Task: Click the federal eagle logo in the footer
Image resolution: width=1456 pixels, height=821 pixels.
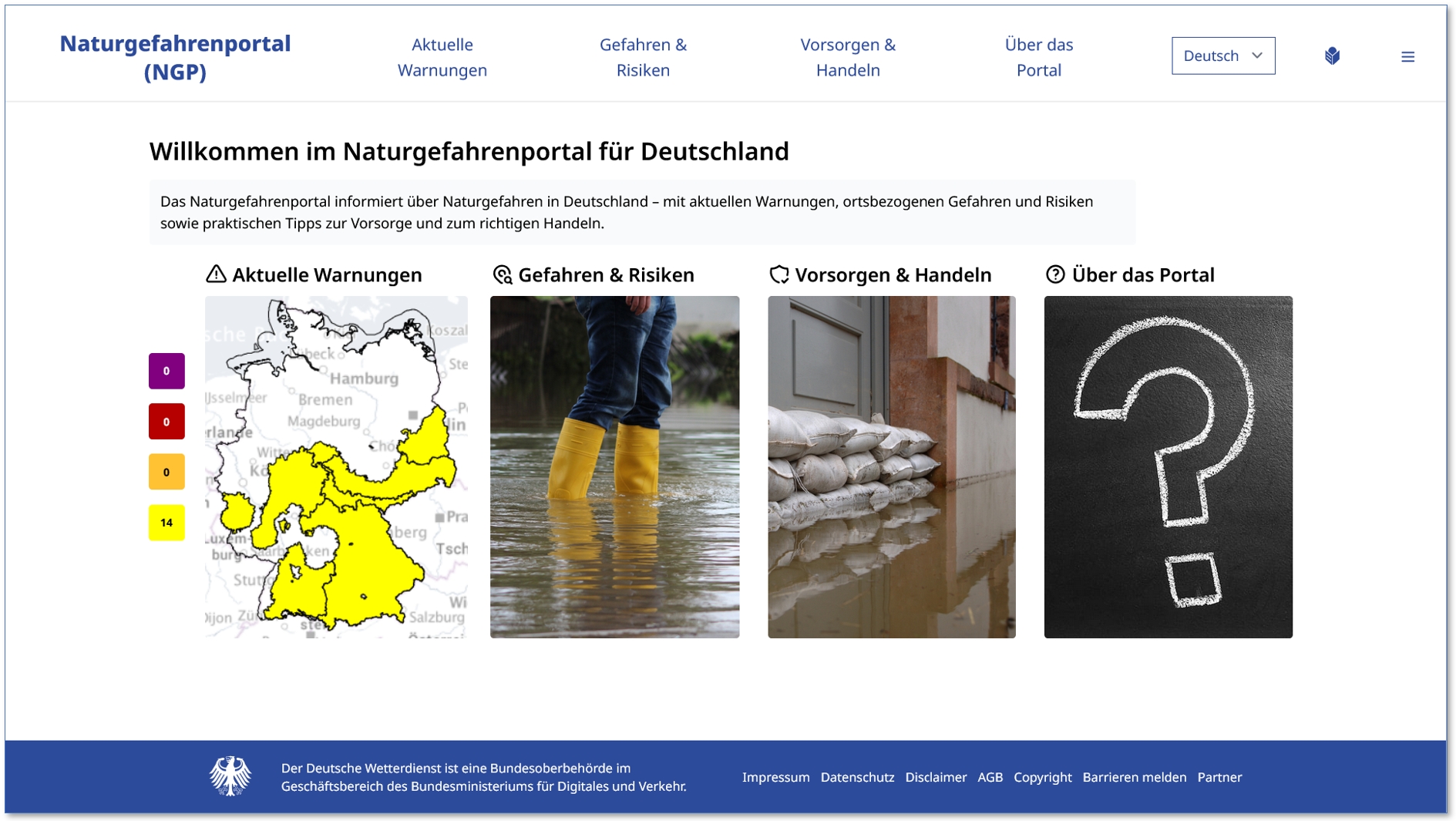Action: [x=230, y=776]
